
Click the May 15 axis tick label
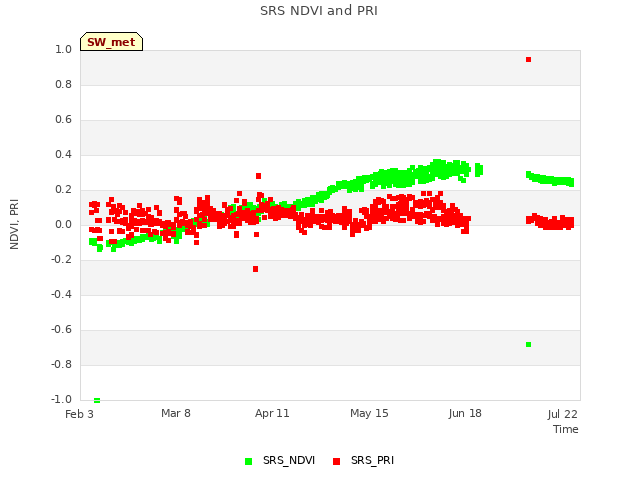click(x=369, y=413)
